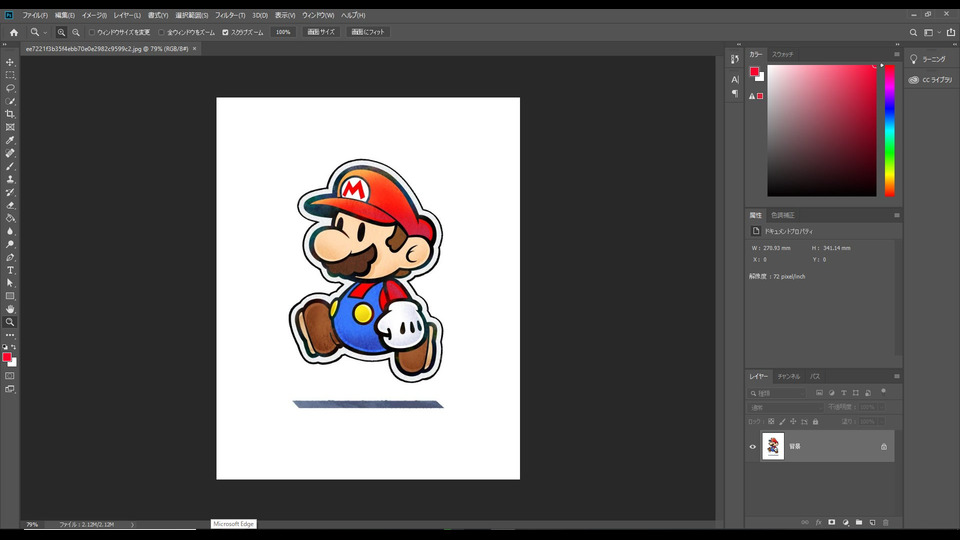Select the Type tool
The width and height of the screenshot is (960, 540).
(10, 270)
